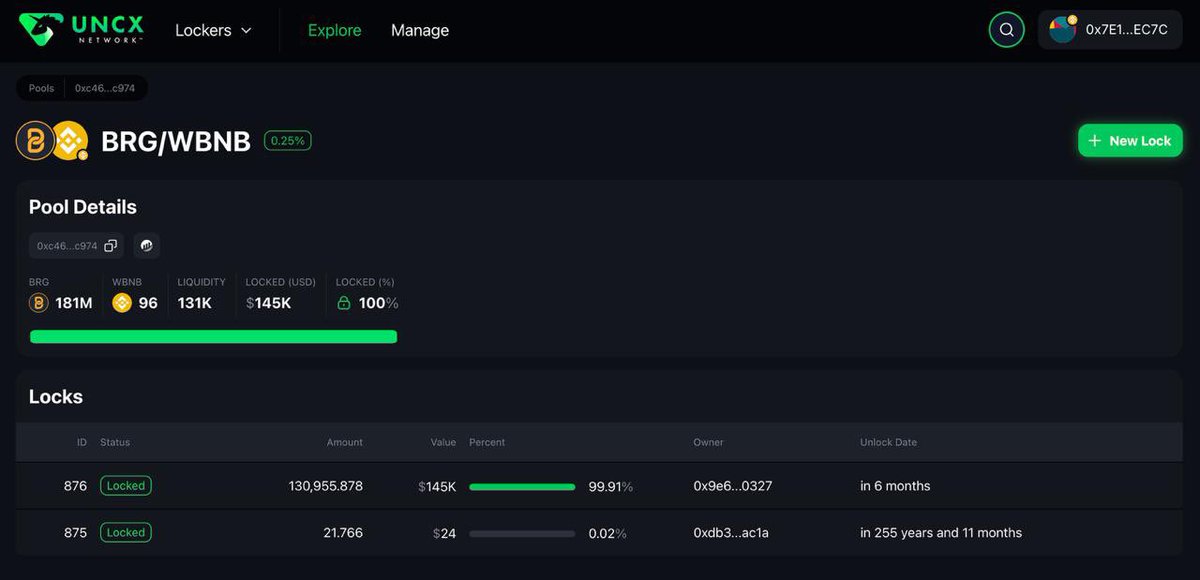Click the Locks section heading

pyautogui.click(x=56, y=397)
